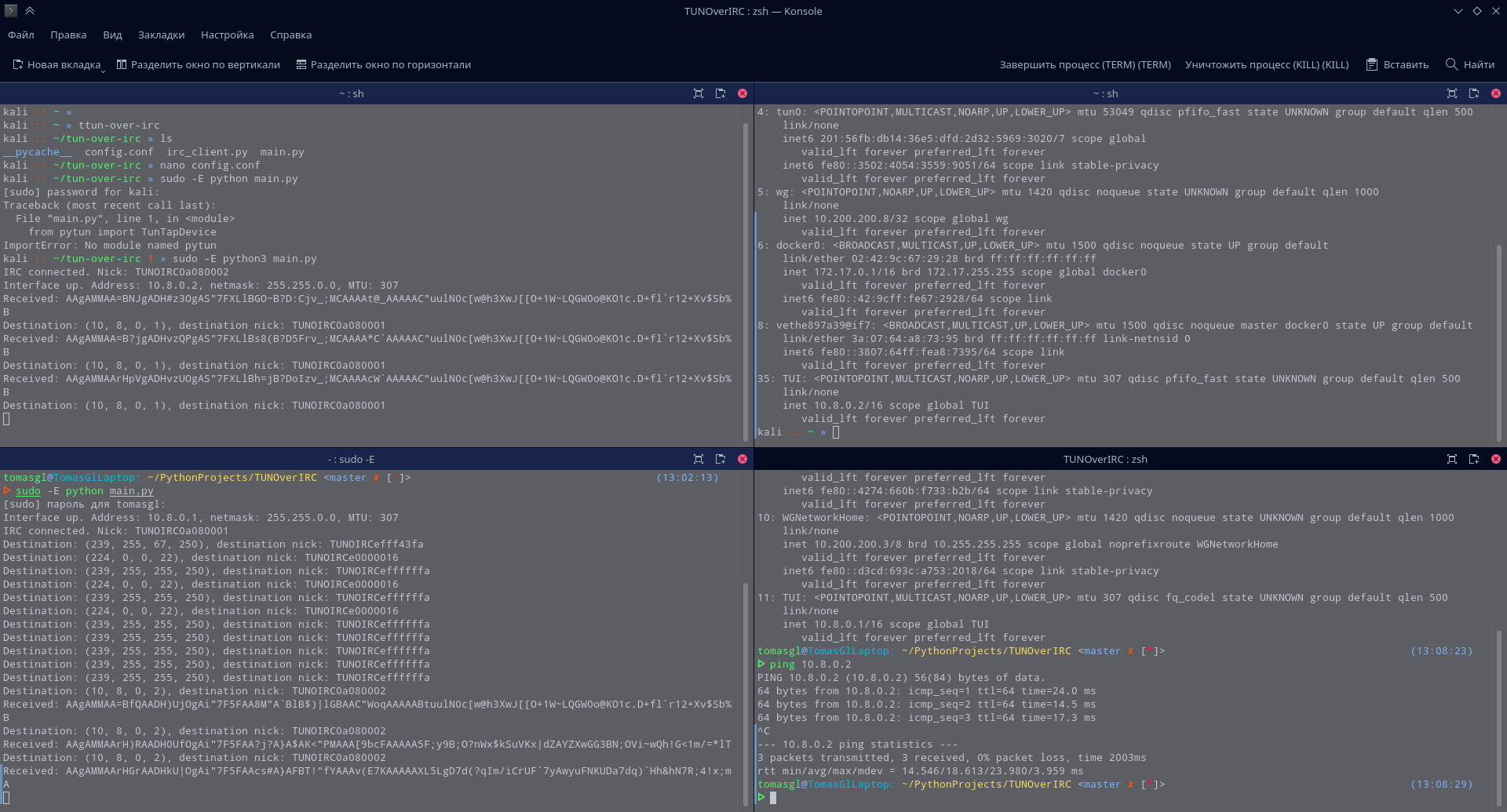
Task: Click the Вставить paste button
Action: pyautogui.click(x=1397, y=64)
